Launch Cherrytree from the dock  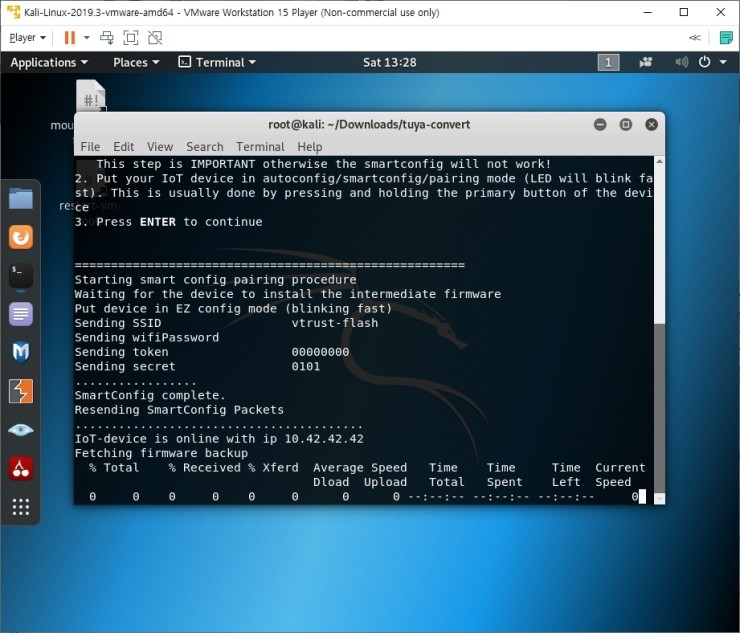click(21, 469)
